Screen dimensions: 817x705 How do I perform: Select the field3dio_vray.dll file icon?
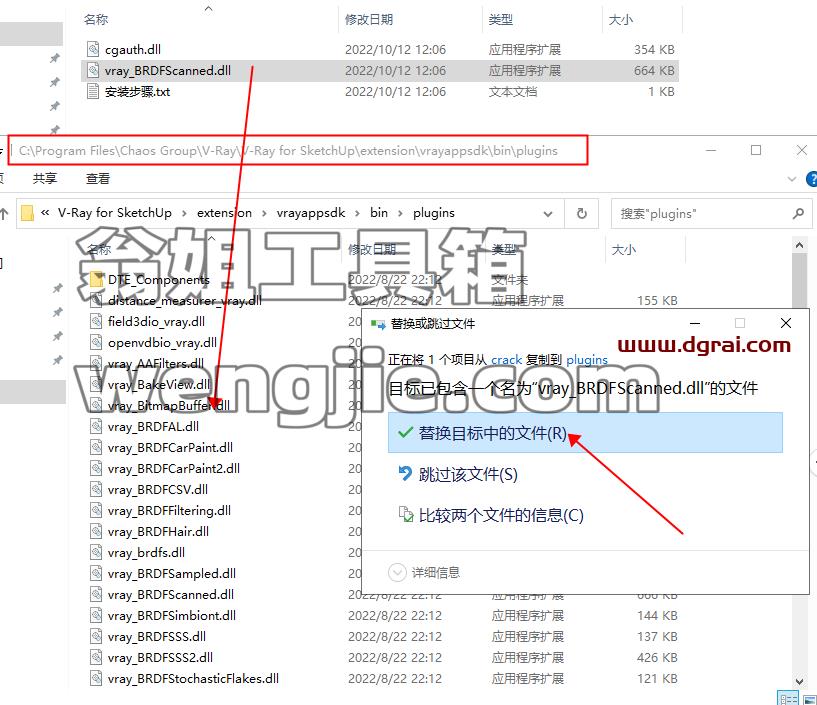click(96, 321)
